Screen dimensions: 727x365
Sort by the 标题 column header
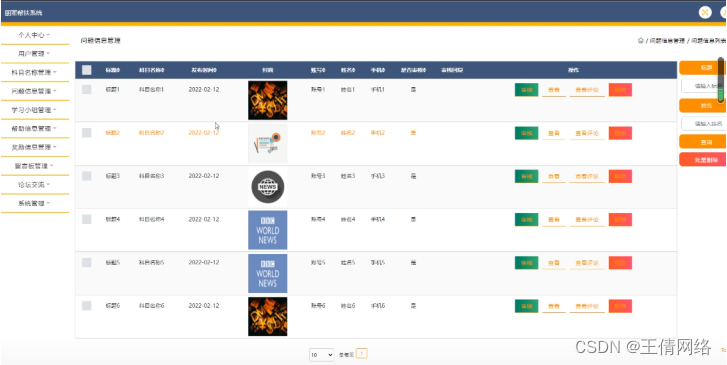click(113, 70)
